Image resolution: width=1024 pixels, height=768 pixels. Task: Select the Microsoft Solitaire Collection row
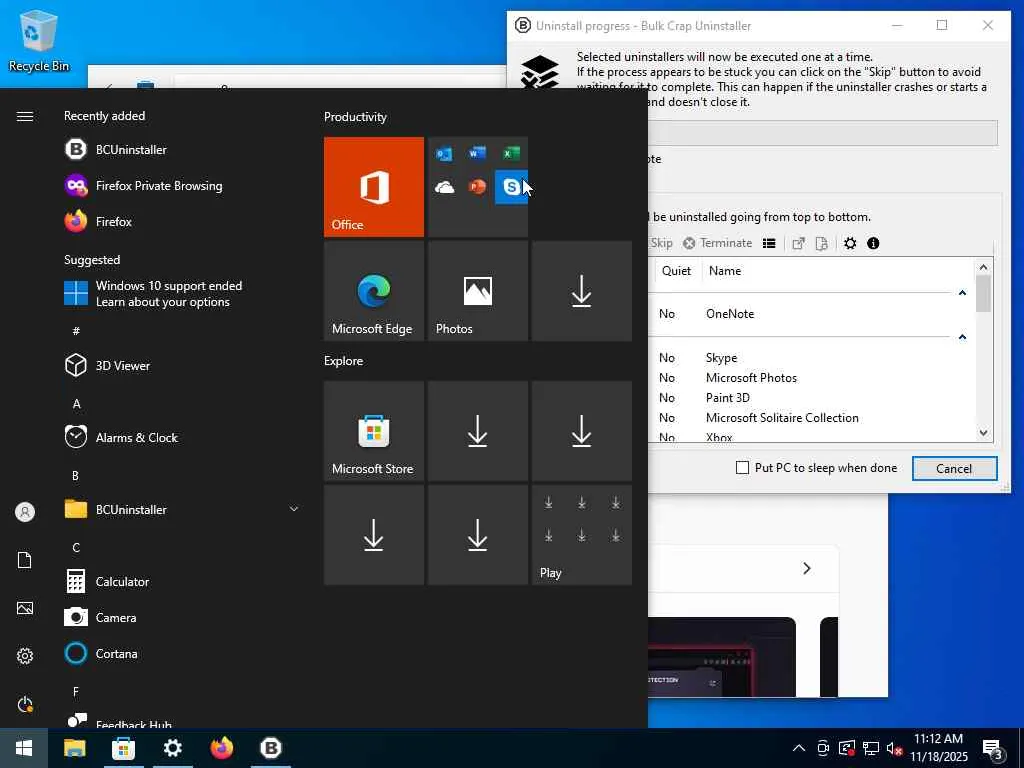coord(810,418)
